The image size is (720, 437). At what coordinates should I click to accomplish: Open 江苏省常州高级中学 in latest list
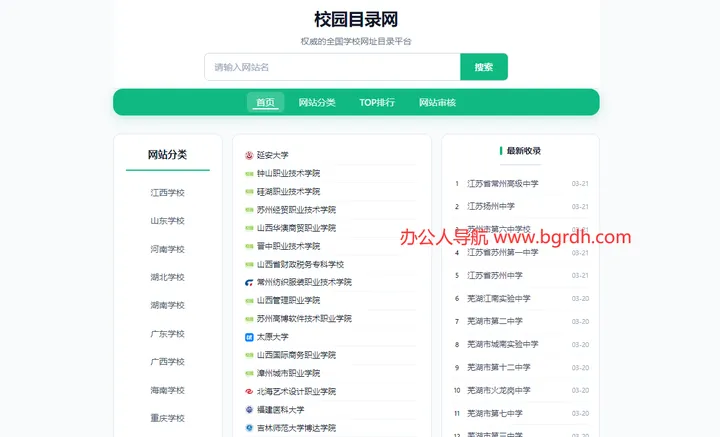click(503, 184)
